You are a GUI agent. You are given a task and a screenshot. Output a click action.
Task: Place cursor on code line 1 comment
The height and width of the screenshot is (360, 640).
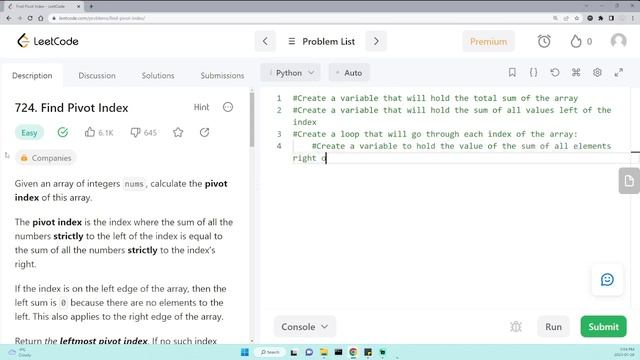[x=435, y=98]
